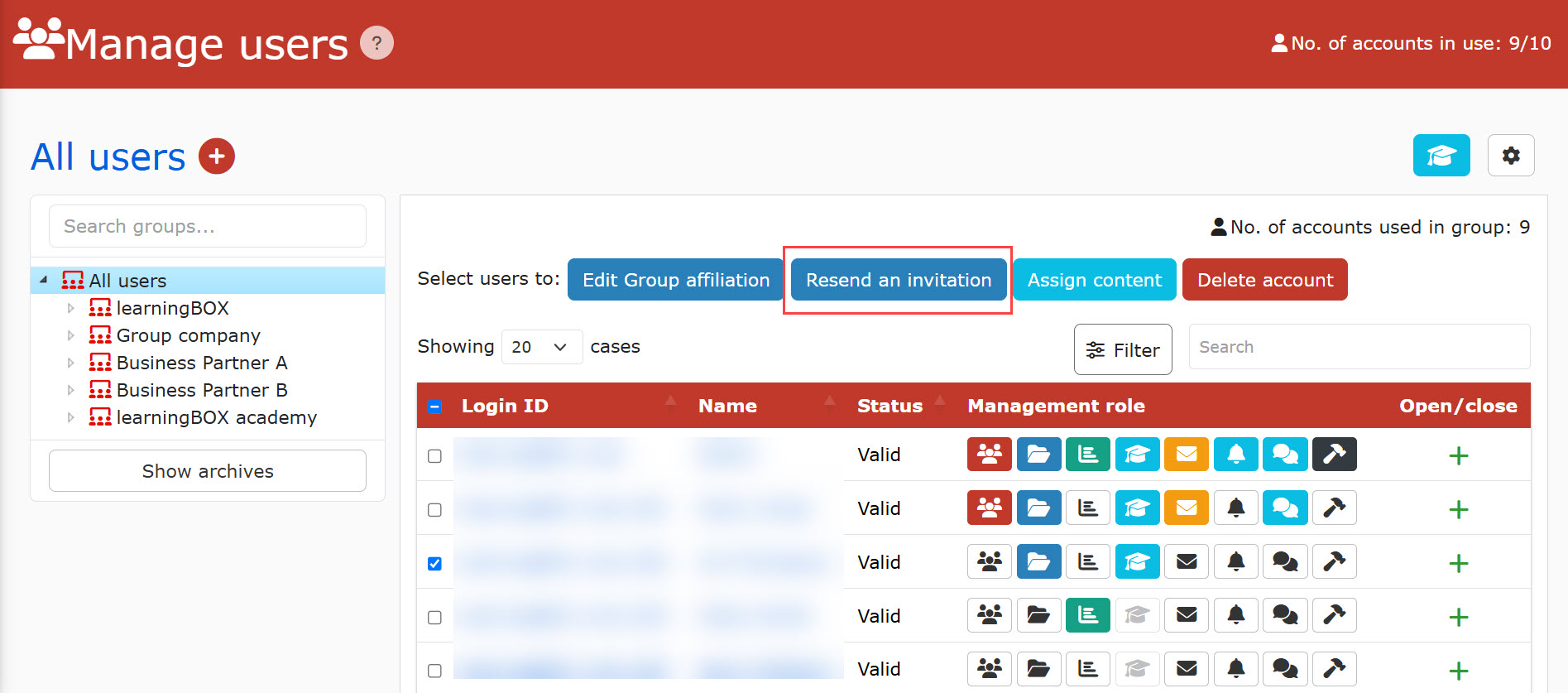Image resolution: width=1568 pixels, height=693 pixels.
Task: Sort table by Login ID column
Action: pyautogui.click(x=505, y=406)
